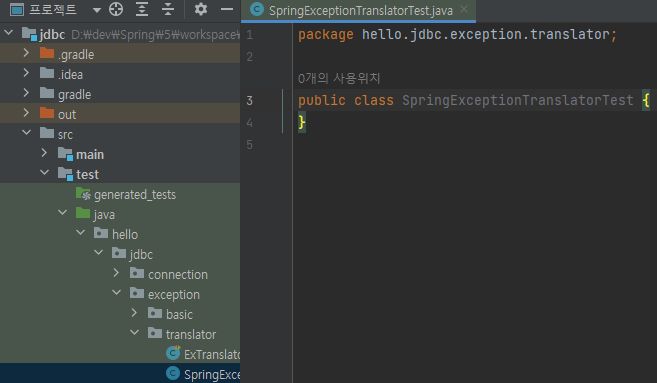Expand the connection package

click(x=116, y=273)
